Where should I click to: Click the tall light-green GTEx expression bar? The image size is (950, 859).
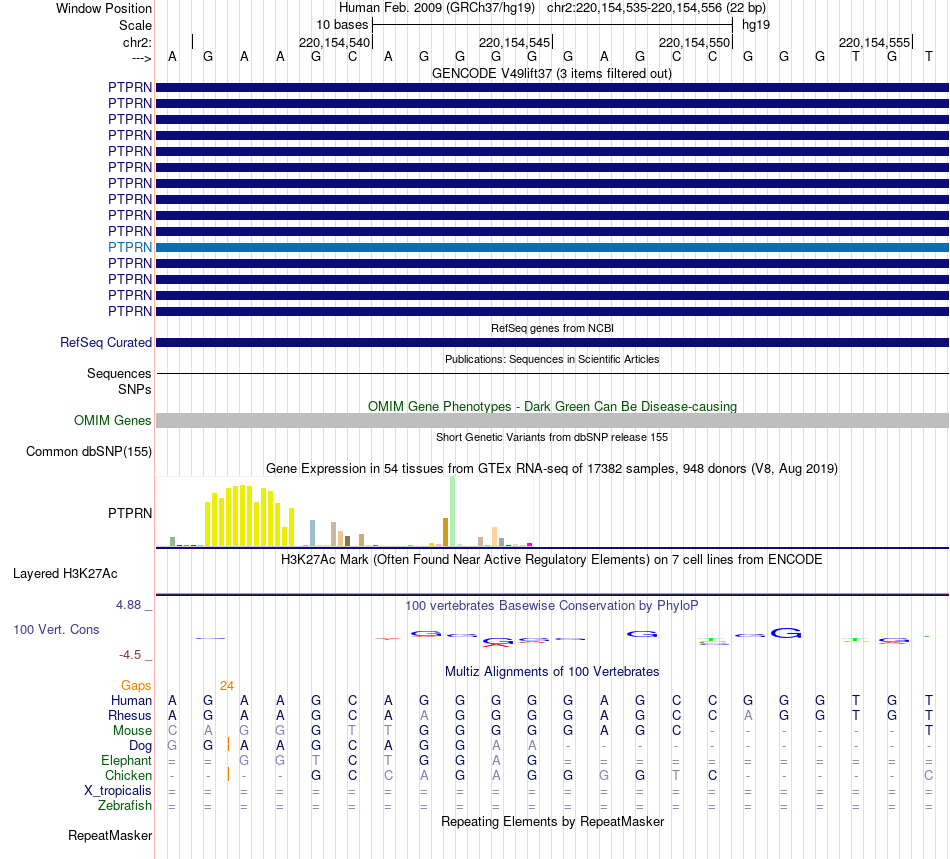click(452, 511)
